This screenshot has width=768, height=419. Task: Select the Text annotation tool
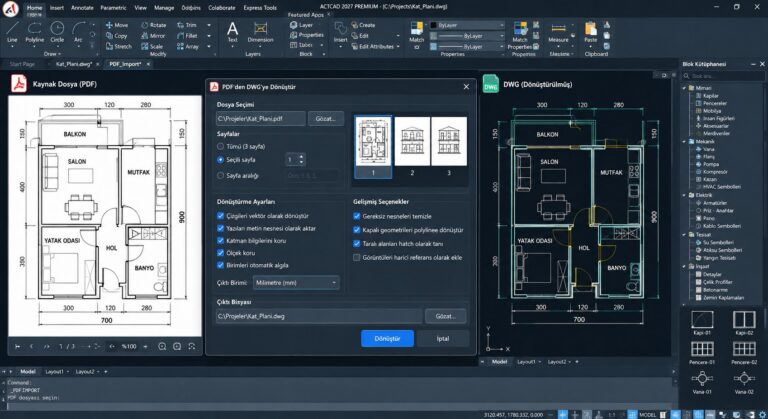[x=233, y=32]
